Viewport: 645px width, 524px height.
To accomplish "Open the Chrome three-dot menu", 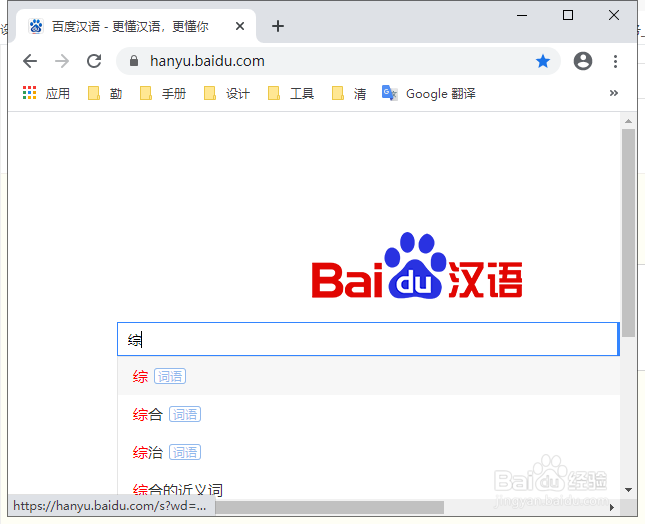I will 615,61.
